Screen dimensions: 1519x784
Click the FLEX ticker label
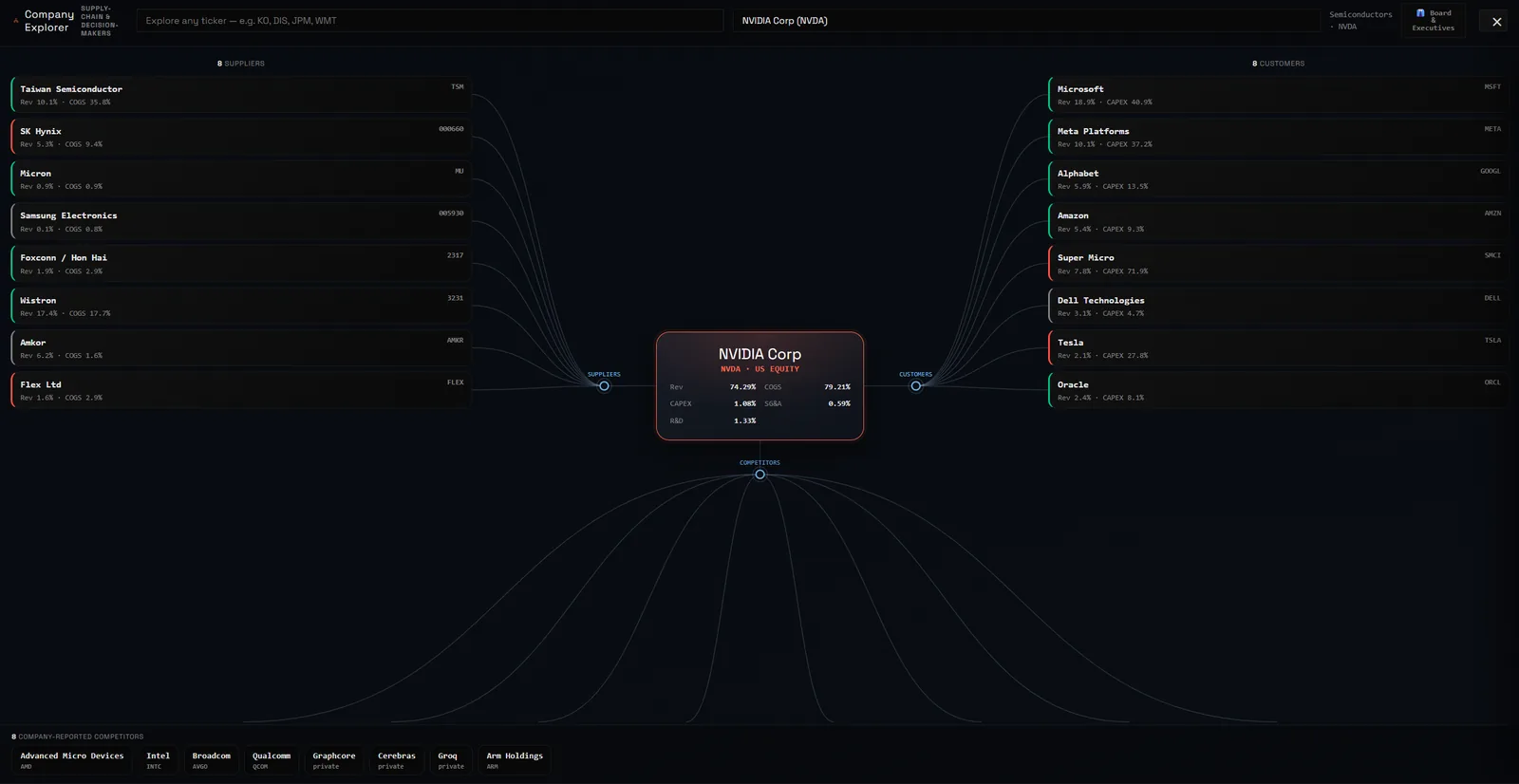pos(456,383)
